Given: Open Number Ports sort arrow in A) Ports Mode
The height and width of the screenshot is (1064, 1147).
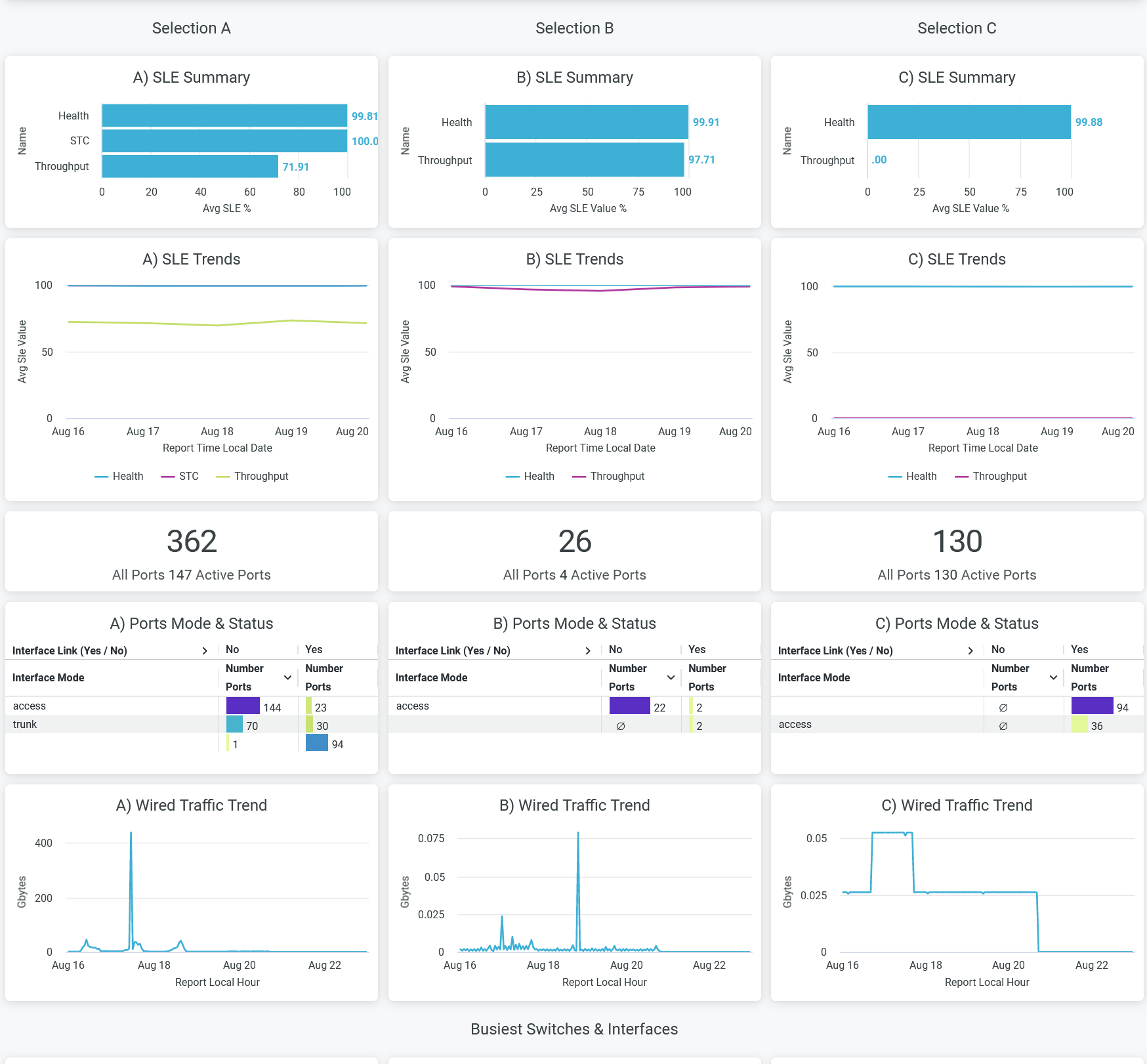Looking at the screenshot, I should pos(287,677).
